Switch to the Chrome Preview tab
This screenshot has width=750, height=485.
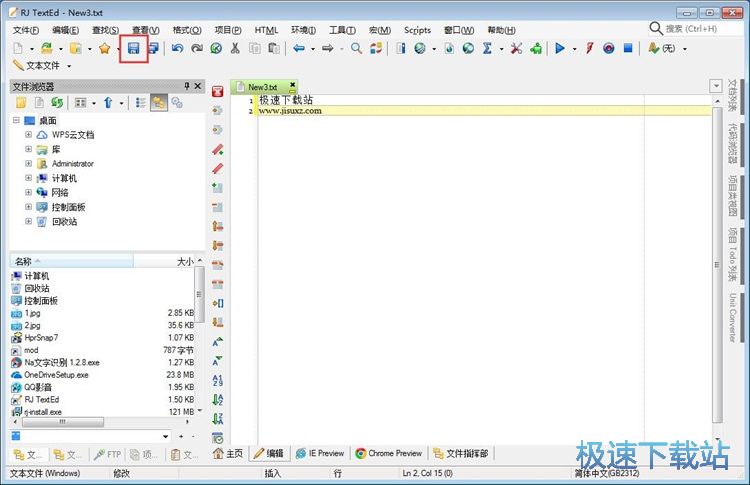pos(389,453)
